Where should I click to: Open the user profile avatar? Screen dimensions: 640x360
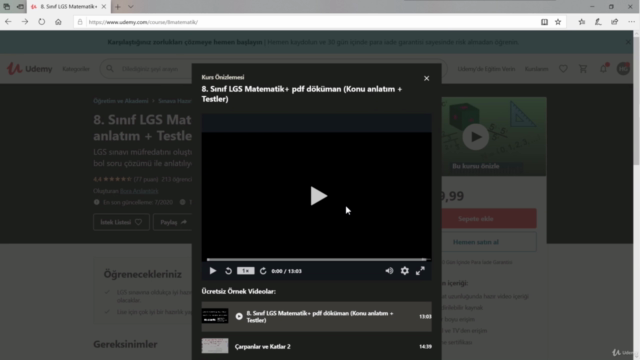[x=623, y=69]
